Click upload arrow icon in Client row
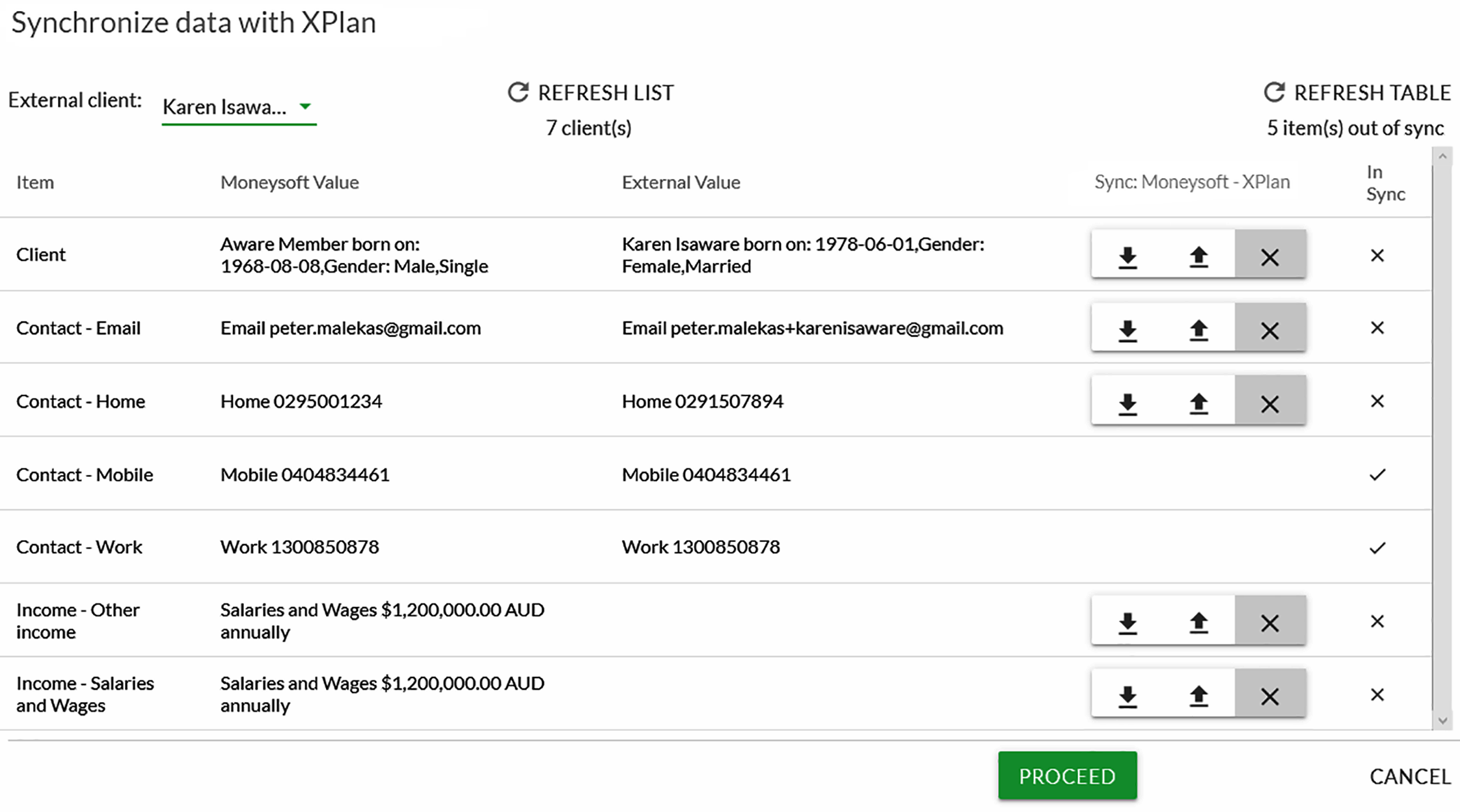Screen dimensions: 1460x812 [x=1198, y=256]
